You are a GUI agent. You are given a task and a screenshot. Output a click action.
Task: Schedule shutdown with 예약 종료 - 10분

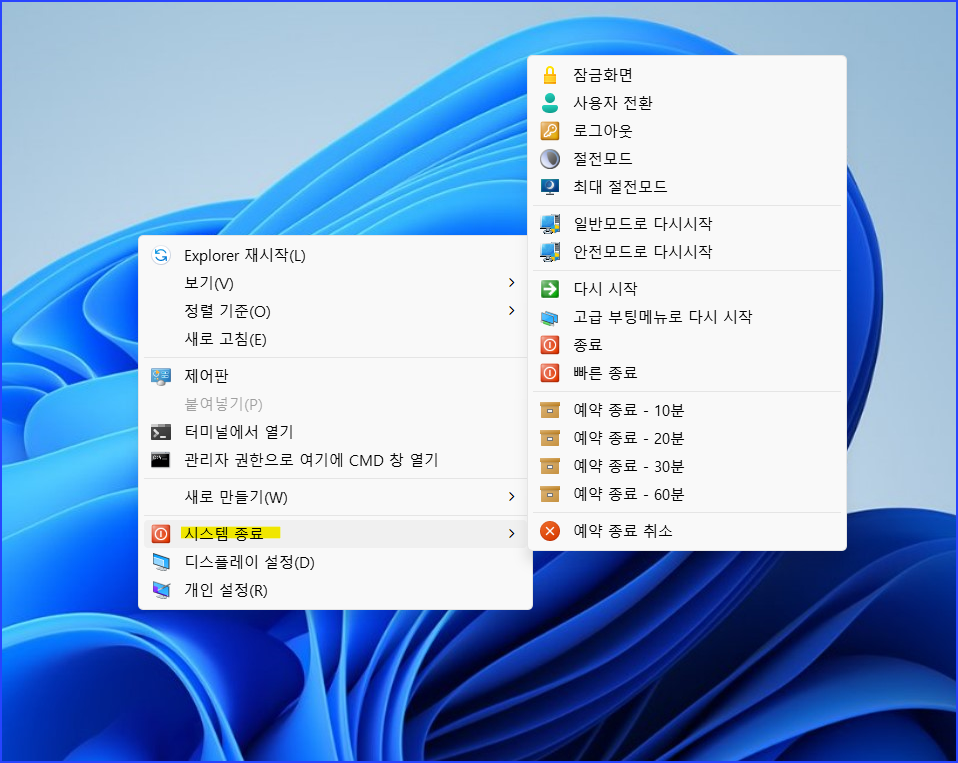click(687, 410)
